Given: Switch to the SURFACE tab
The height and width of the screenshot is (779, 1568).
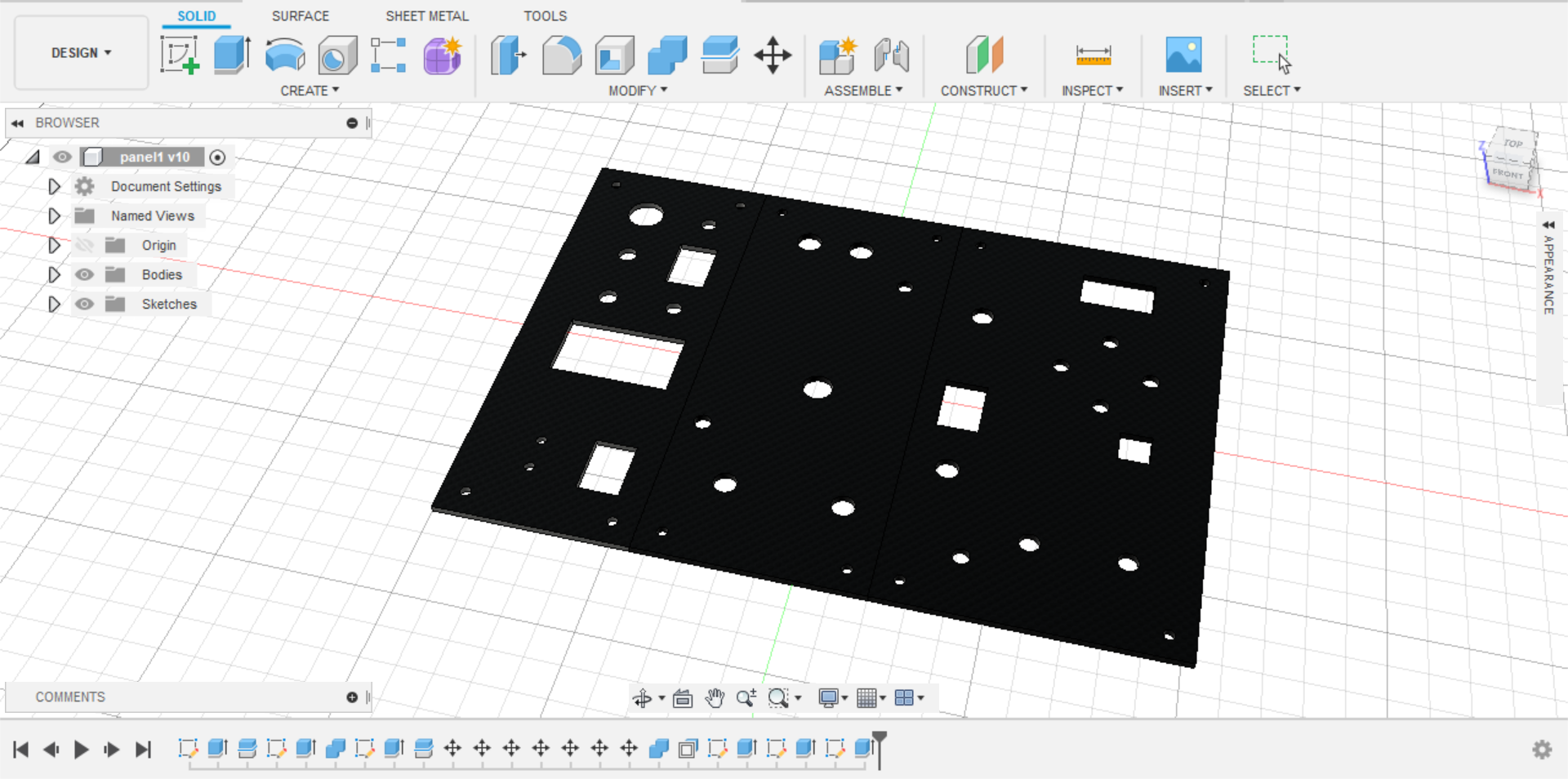Looking at the screenshot, I should (x=301, y=16).
